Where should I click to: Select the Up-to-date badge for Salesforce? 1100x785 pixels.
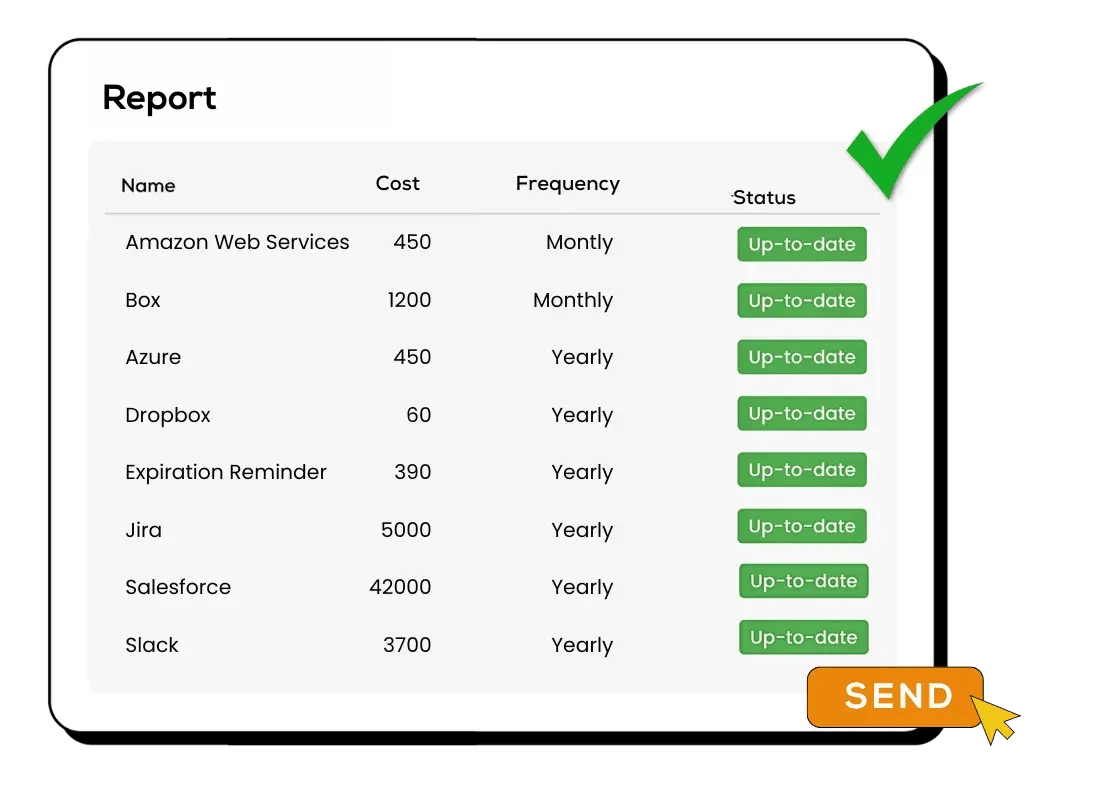[x=804, y=581]
